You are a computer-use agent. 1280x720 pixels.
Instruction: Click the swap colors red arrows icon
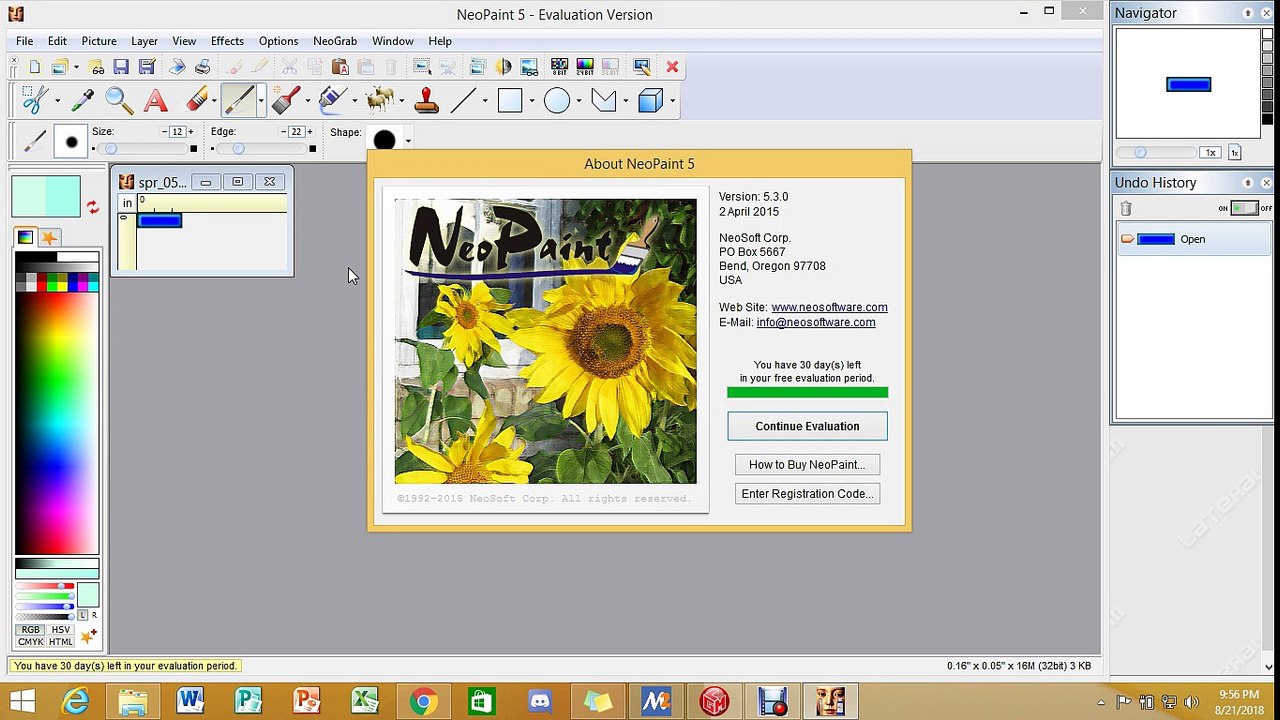[93, 207]
